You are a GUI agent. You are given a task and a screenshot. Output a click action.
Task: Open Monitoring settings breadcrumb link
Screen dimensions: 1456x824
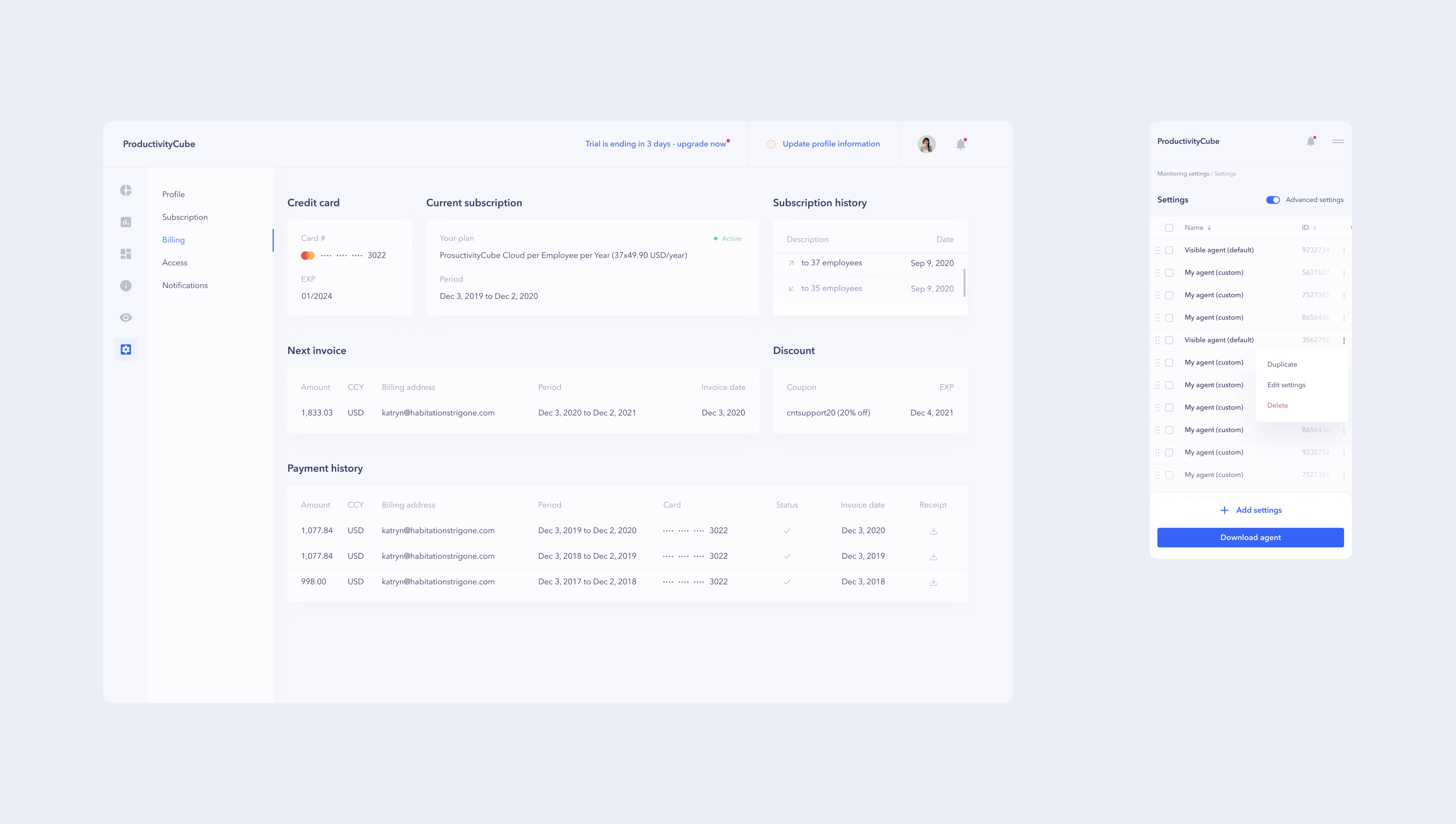point(1183,174)
